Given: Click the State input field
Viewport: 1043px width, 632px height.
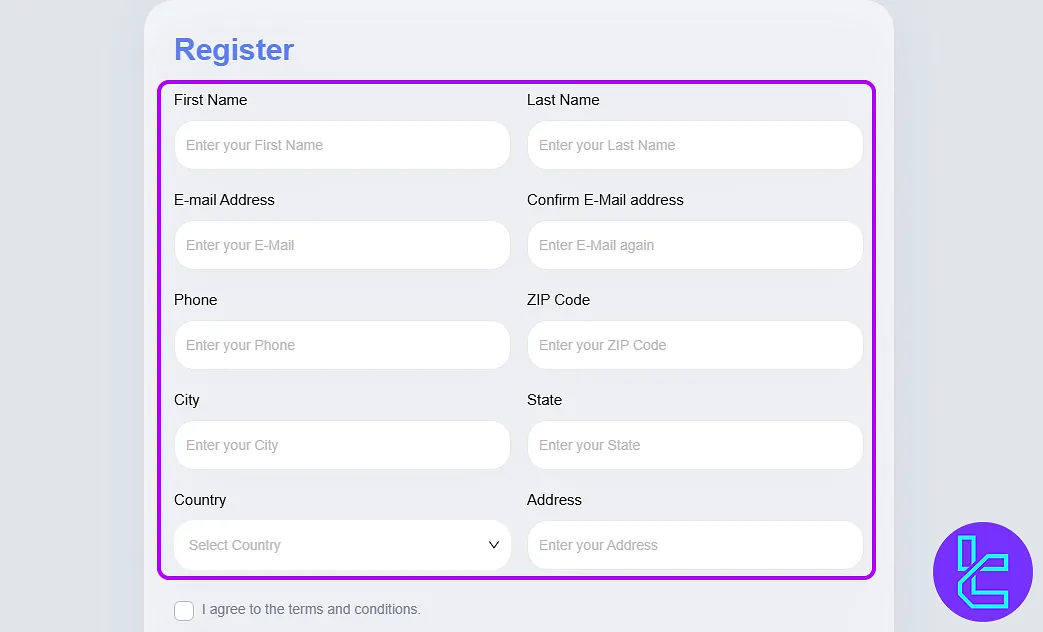Looking at the screenshot, I should (x=695, y=445).
